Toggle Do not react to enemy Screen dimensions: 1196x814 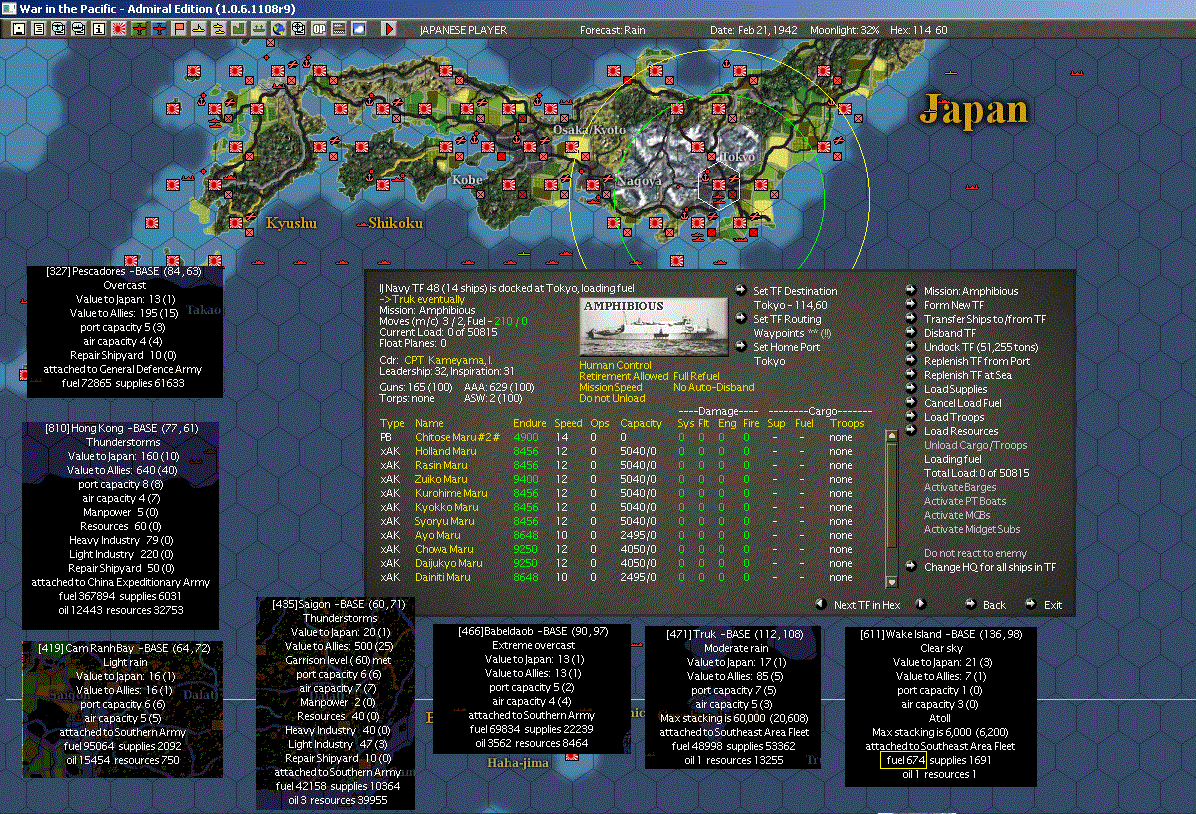coord(975,553)
